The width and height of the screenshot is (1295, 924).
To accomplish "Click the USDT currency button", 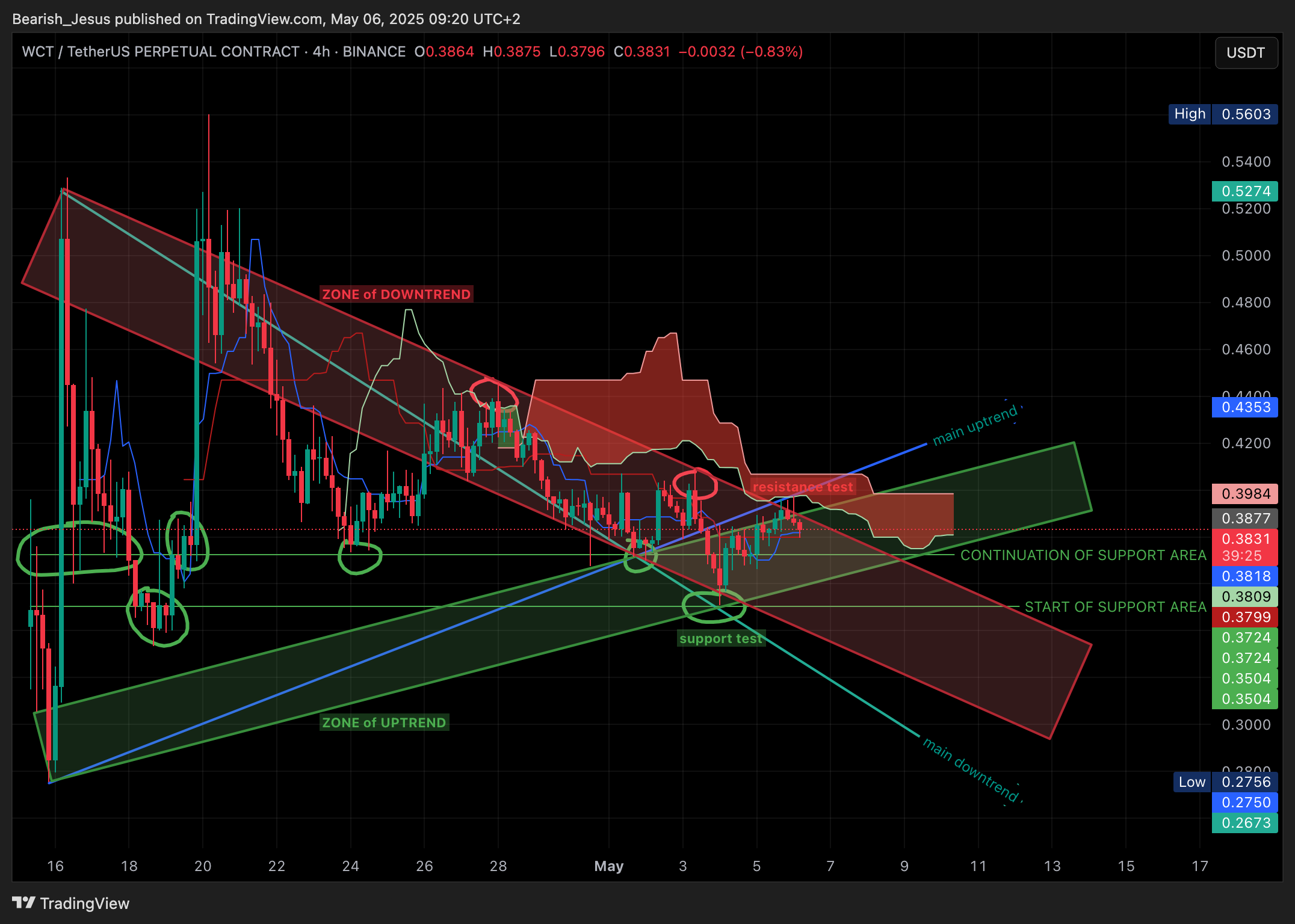I will (x=1246, y=53).
